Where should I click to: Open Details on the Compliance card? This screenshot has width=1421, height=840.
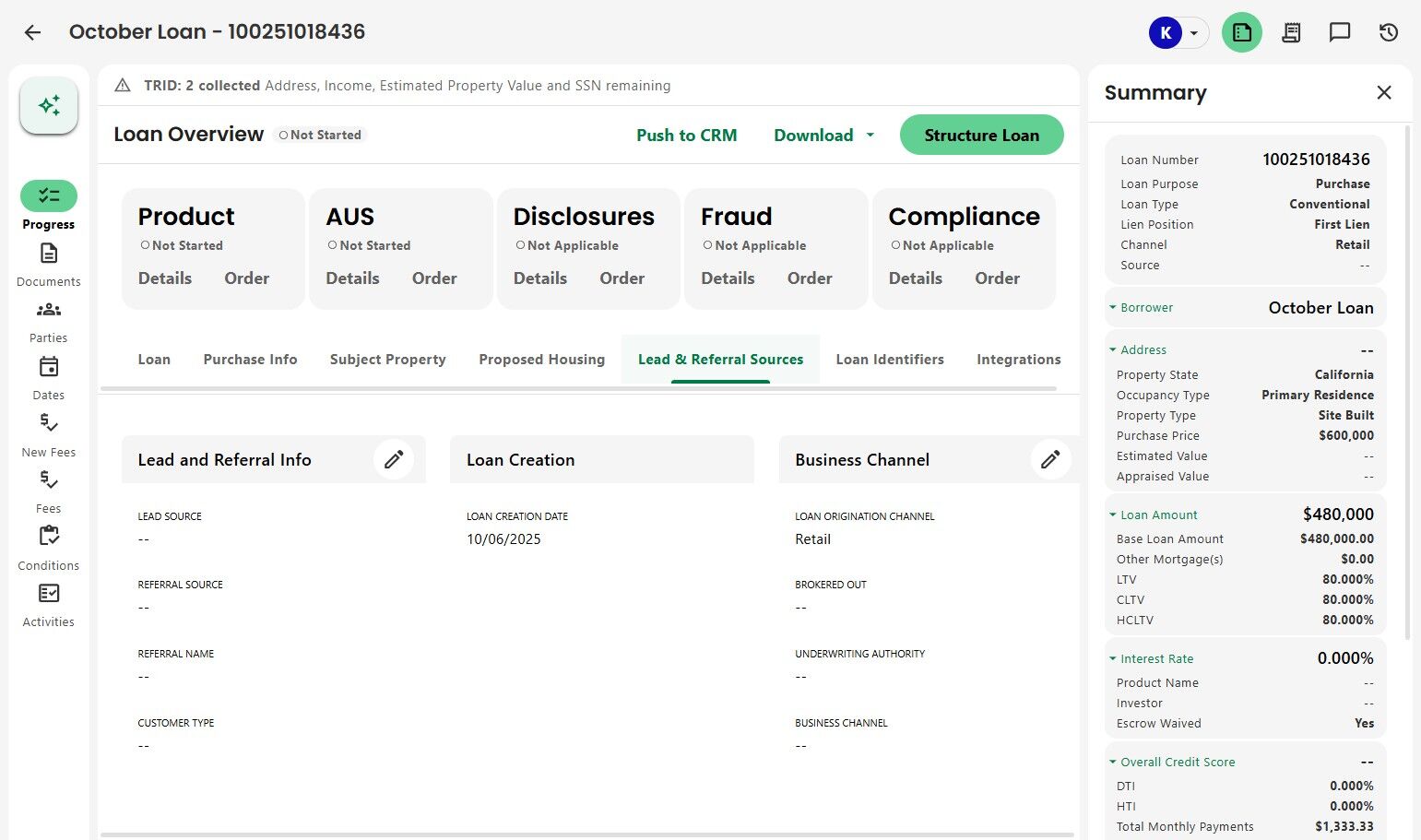click(916, 278)
